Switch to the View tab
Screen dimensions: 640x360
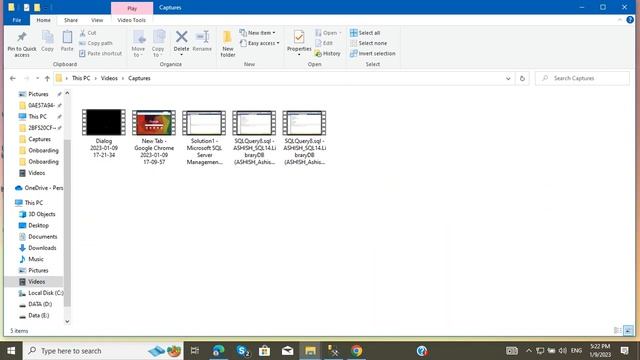97,20
